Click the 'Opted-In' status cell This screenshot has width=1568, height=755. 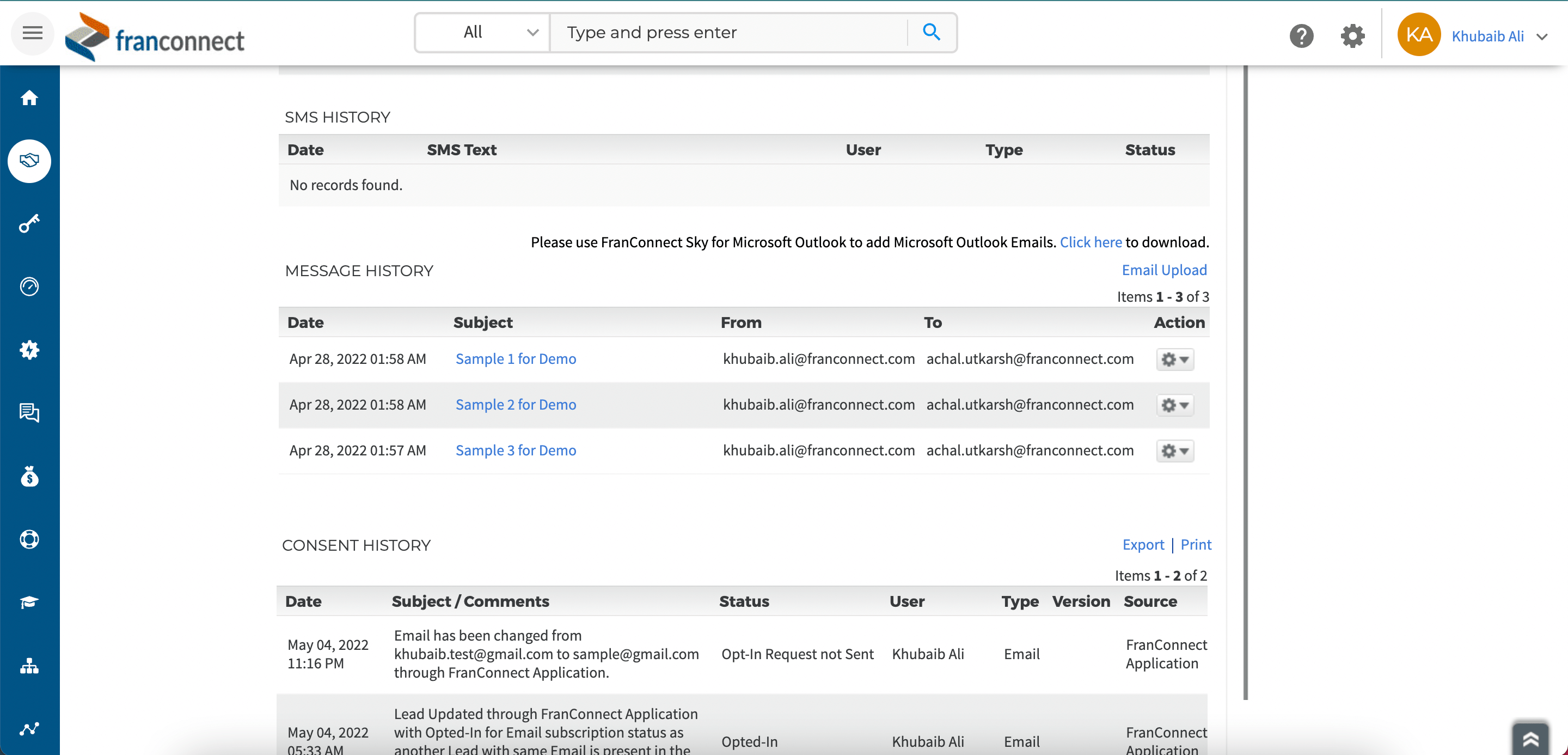tap(749, 741)
